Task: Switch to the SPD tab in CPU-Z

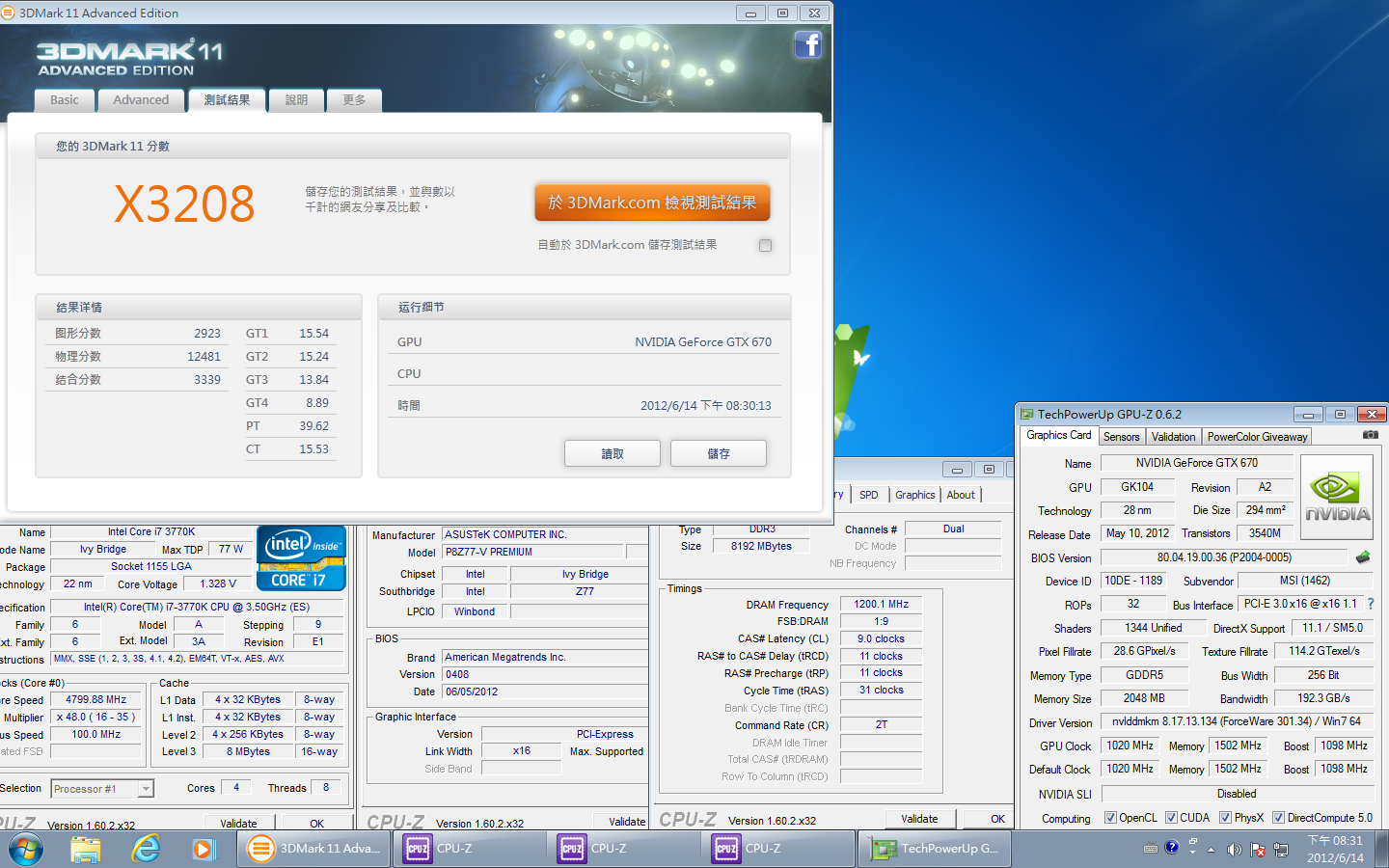Action: click(x=869, y=495)
